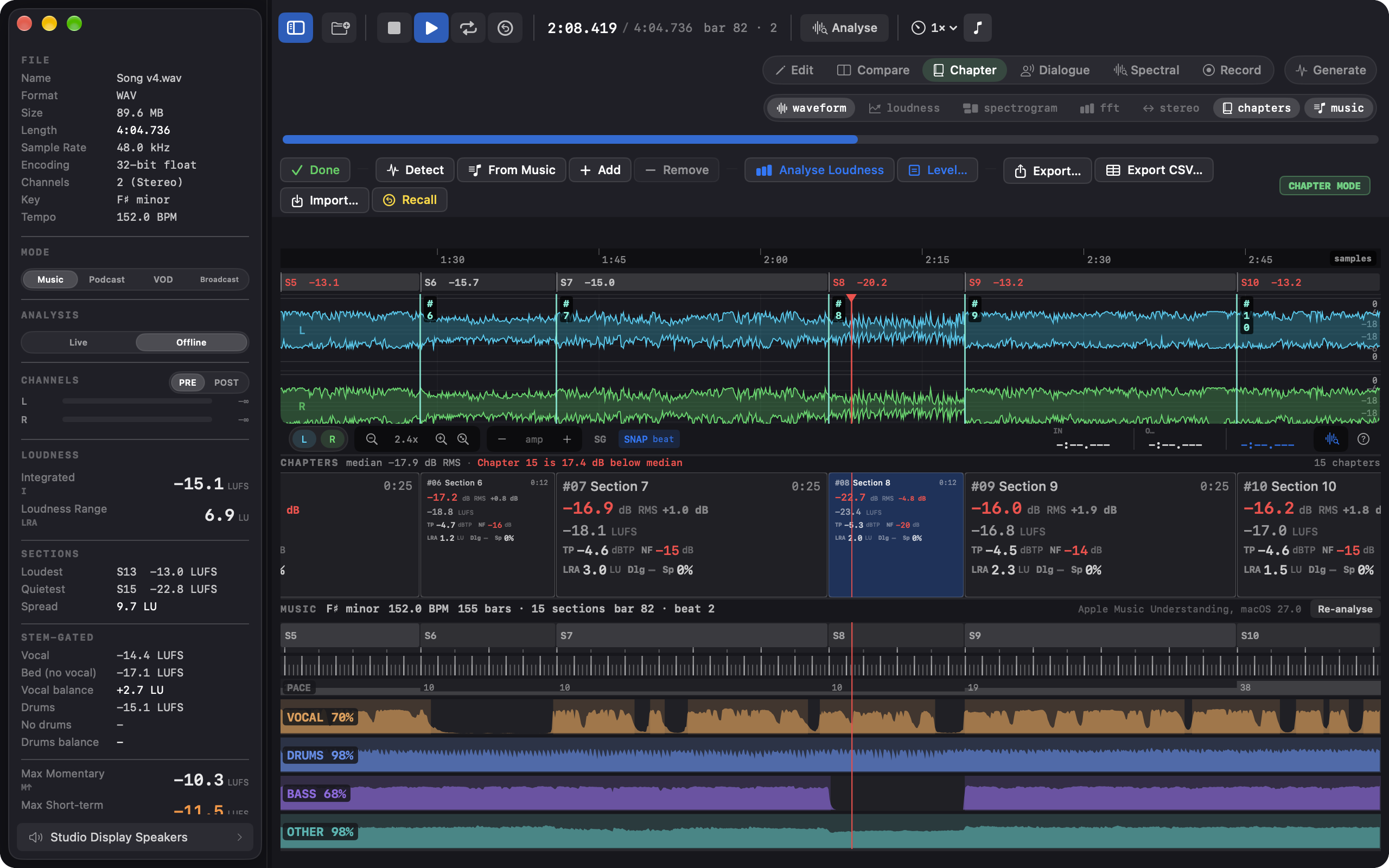Select the Chapter mode tab
Screen dimensions: 1389x868
[x=964, y=70]
